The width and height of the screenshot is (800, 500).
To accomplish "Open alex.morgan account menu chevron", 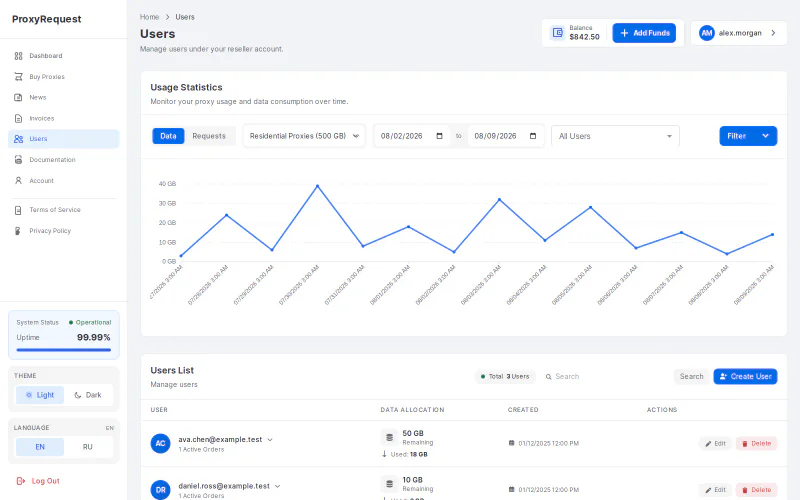I will point(773,33).
